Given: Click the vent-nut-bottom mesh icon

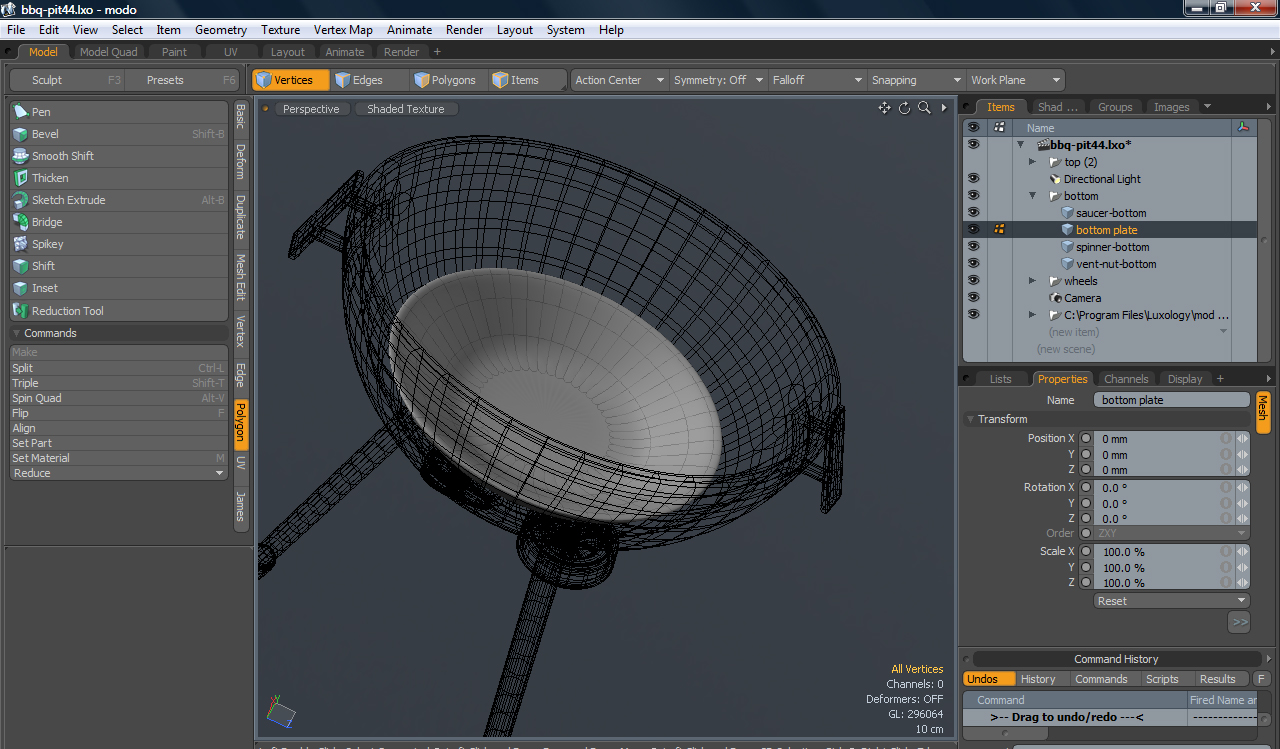Looking at the screenshot, I should (x=1067, y=264).
